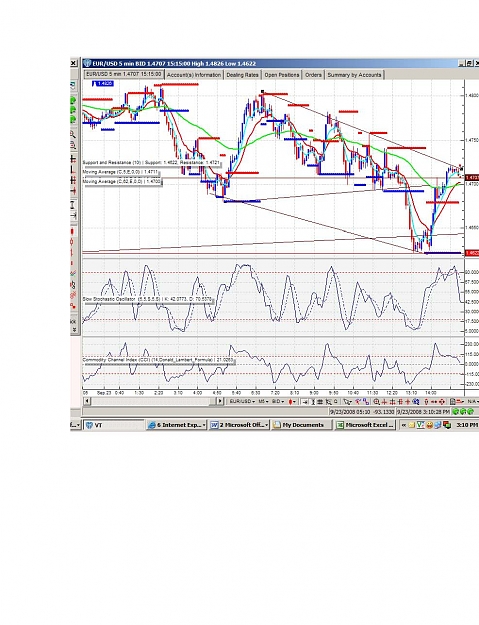The height and width of the screenshot is (625, 479).
Task: Click the 9/23/2008 3:10:28 PM status field
Action: pyautogui.click(x=423, y=411)
